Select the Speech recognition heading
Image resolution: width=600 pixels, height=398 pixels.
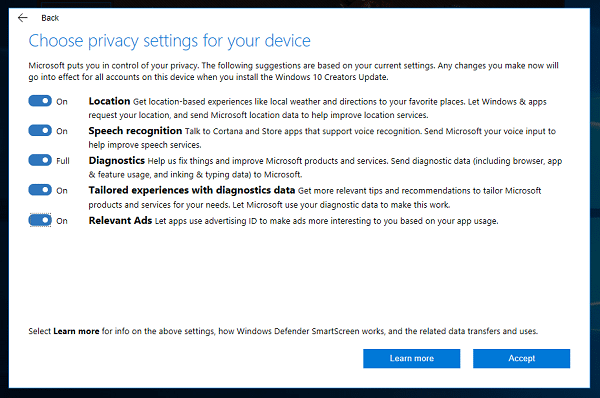coord(135,131)
